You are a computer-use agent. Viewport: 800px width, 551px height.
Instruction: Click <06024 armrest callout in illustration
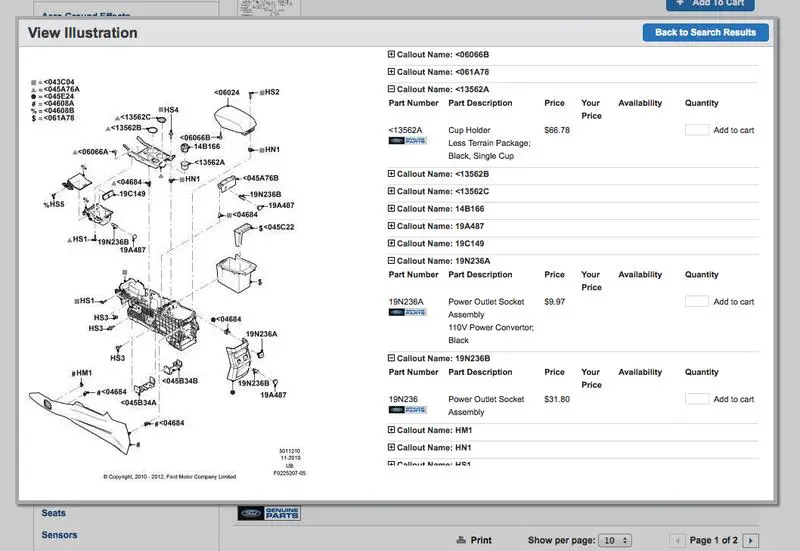(x=227, y=92)
